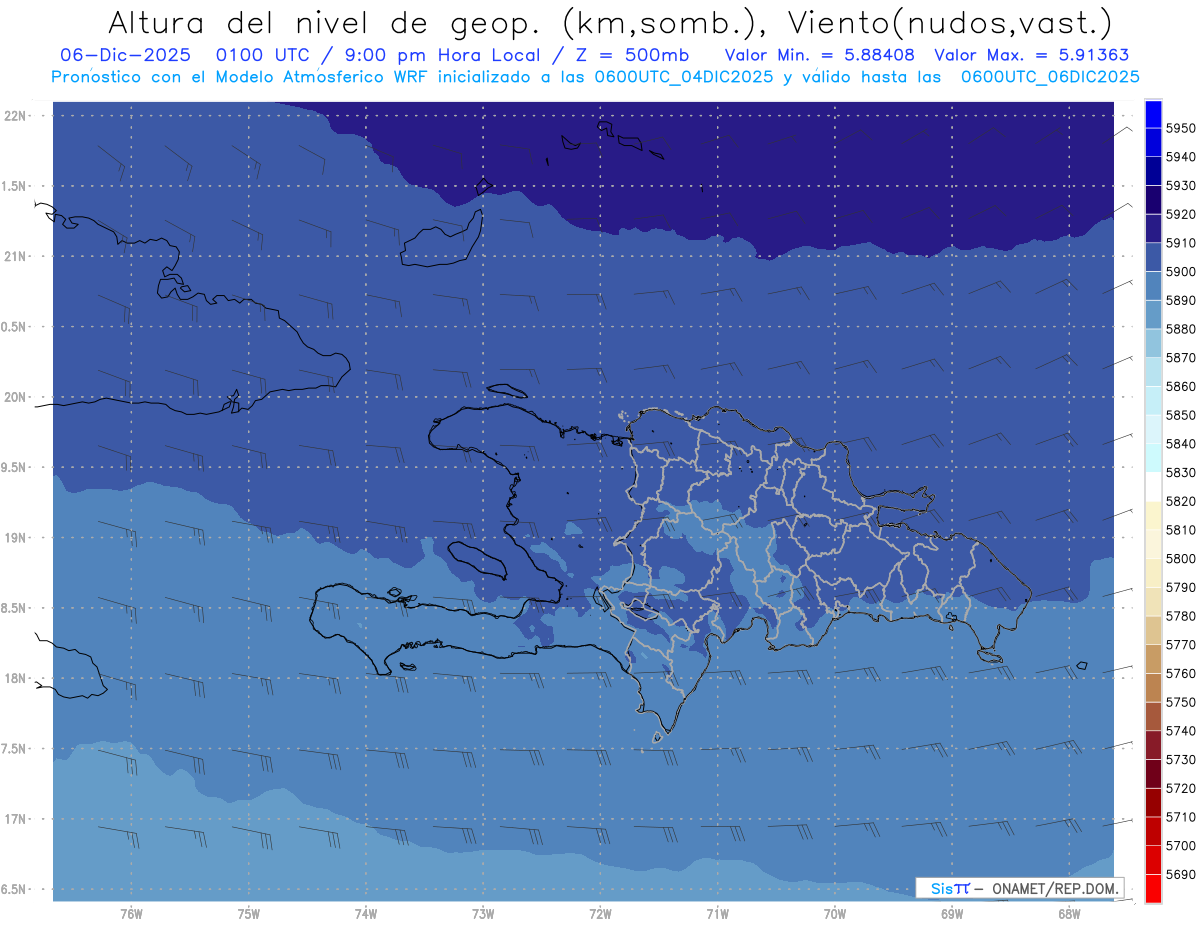Screen dimensions: 1200x927
Task: Click the latitude label 17N
Action: click(16, 819)
